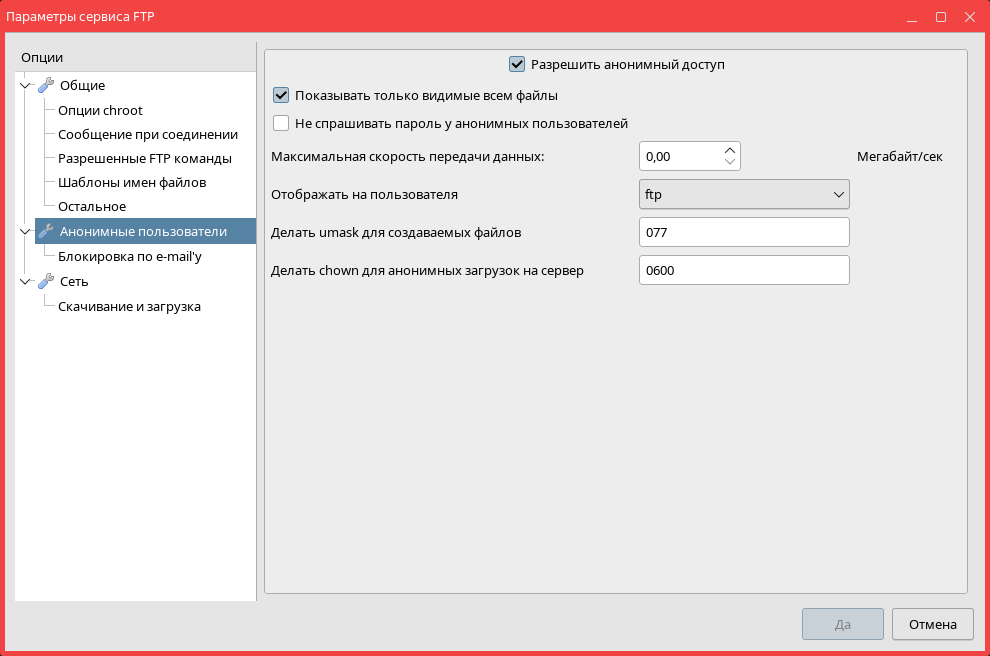Click the wrench icon beside Сеть

point(45,282)
